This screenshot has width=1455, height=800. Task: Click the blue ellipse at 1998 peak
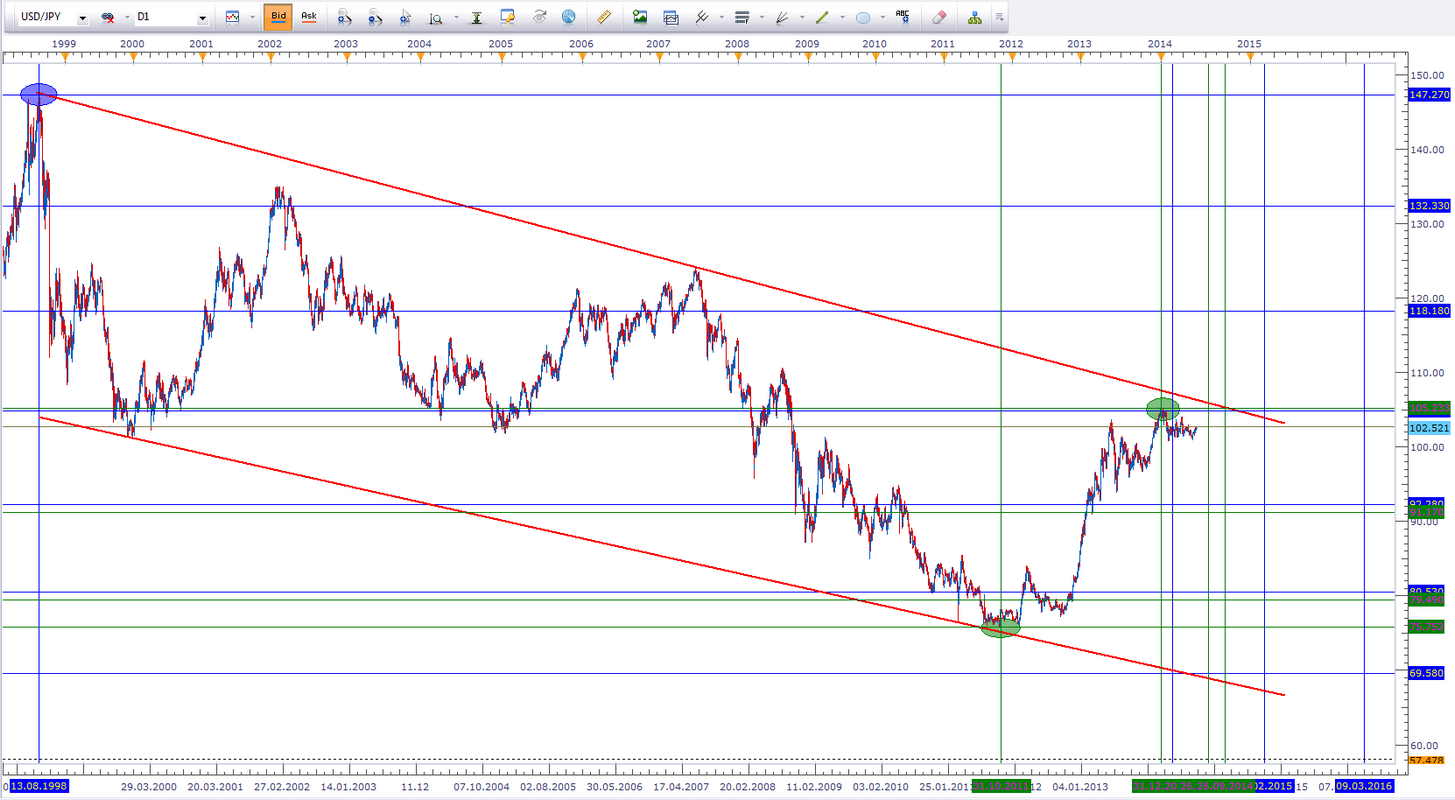point(38,94)
